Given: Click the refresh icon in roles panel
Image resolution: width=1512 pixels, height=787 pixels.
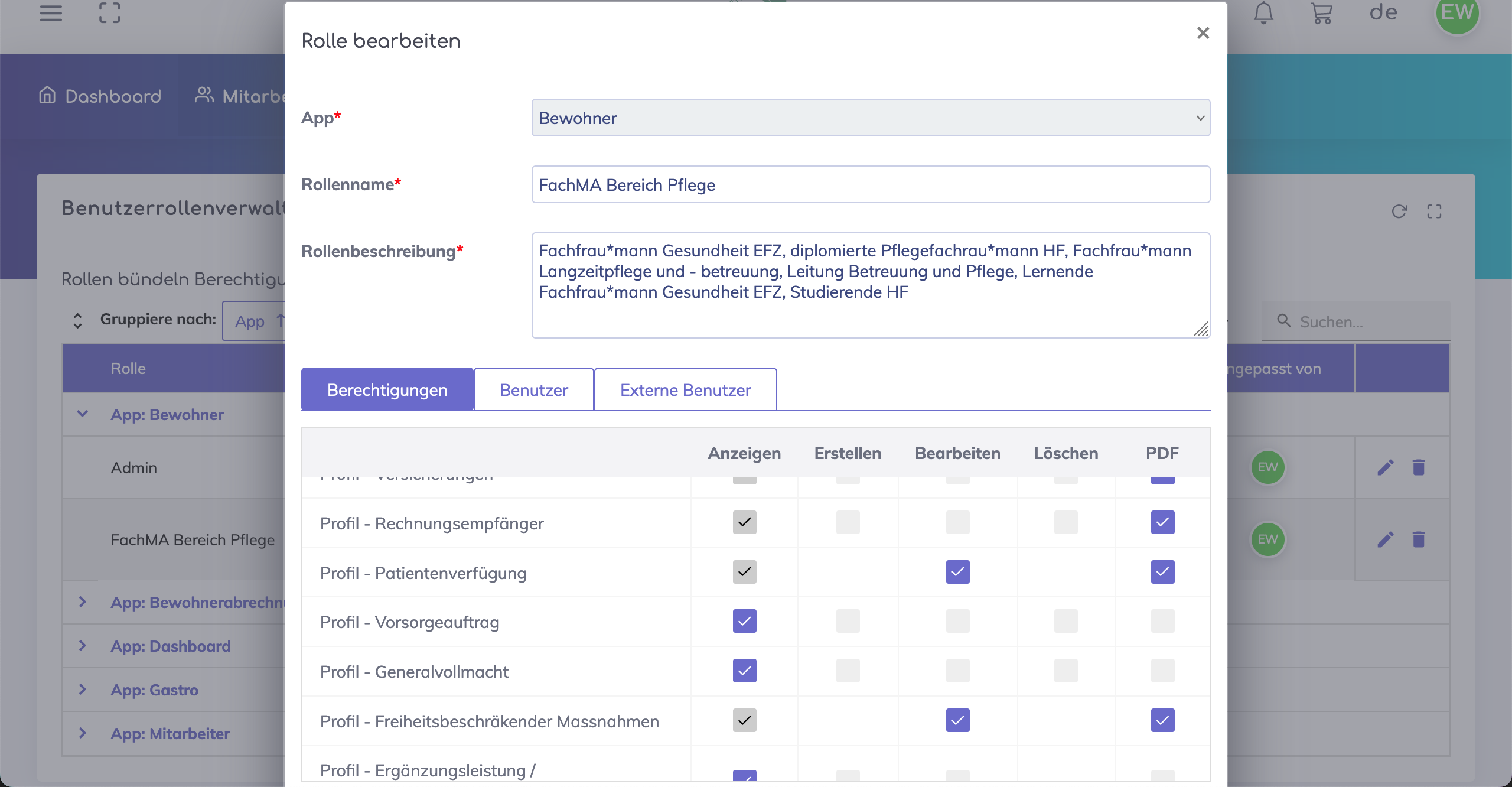Looking at the screenshot, I should tap(1399, 212).
